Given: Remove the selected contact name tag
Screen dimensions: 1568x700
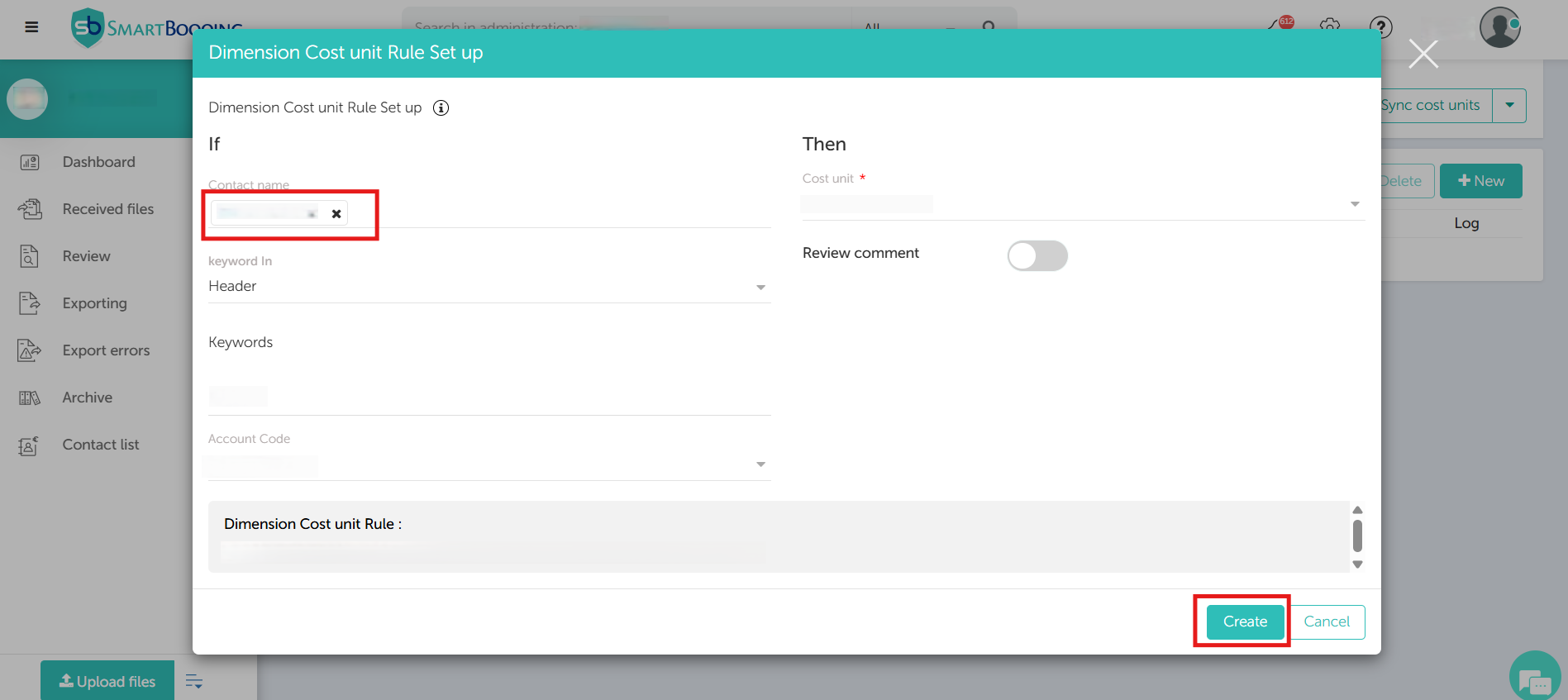Looking at the screenshot, I should tap(336, 214).
